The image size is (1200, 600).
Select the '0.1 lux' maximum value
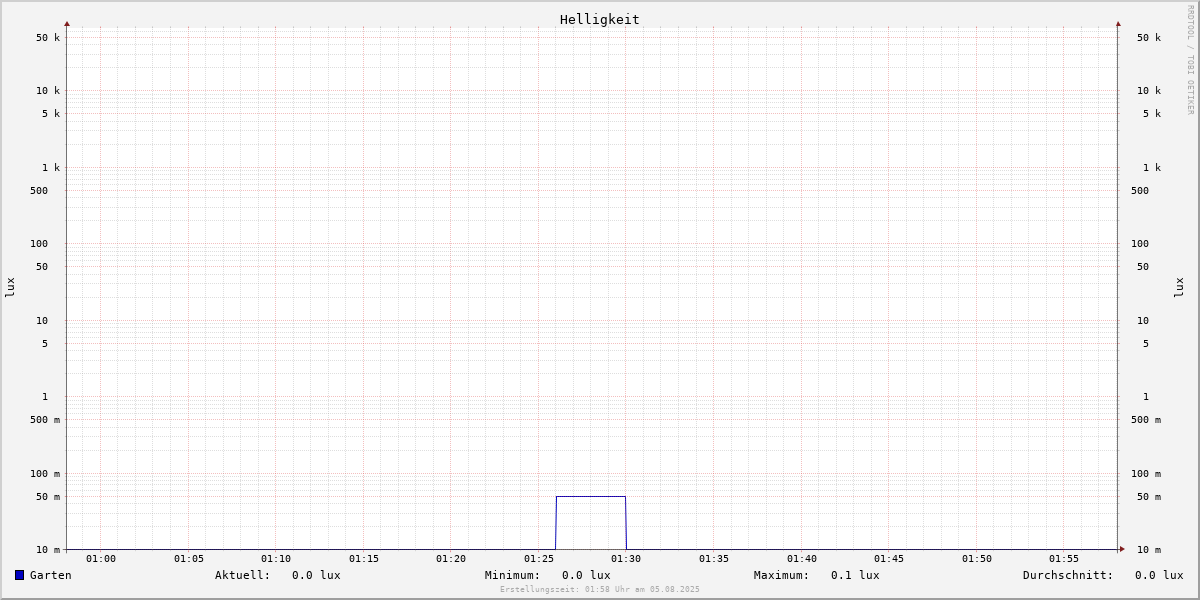click(855, 575)
